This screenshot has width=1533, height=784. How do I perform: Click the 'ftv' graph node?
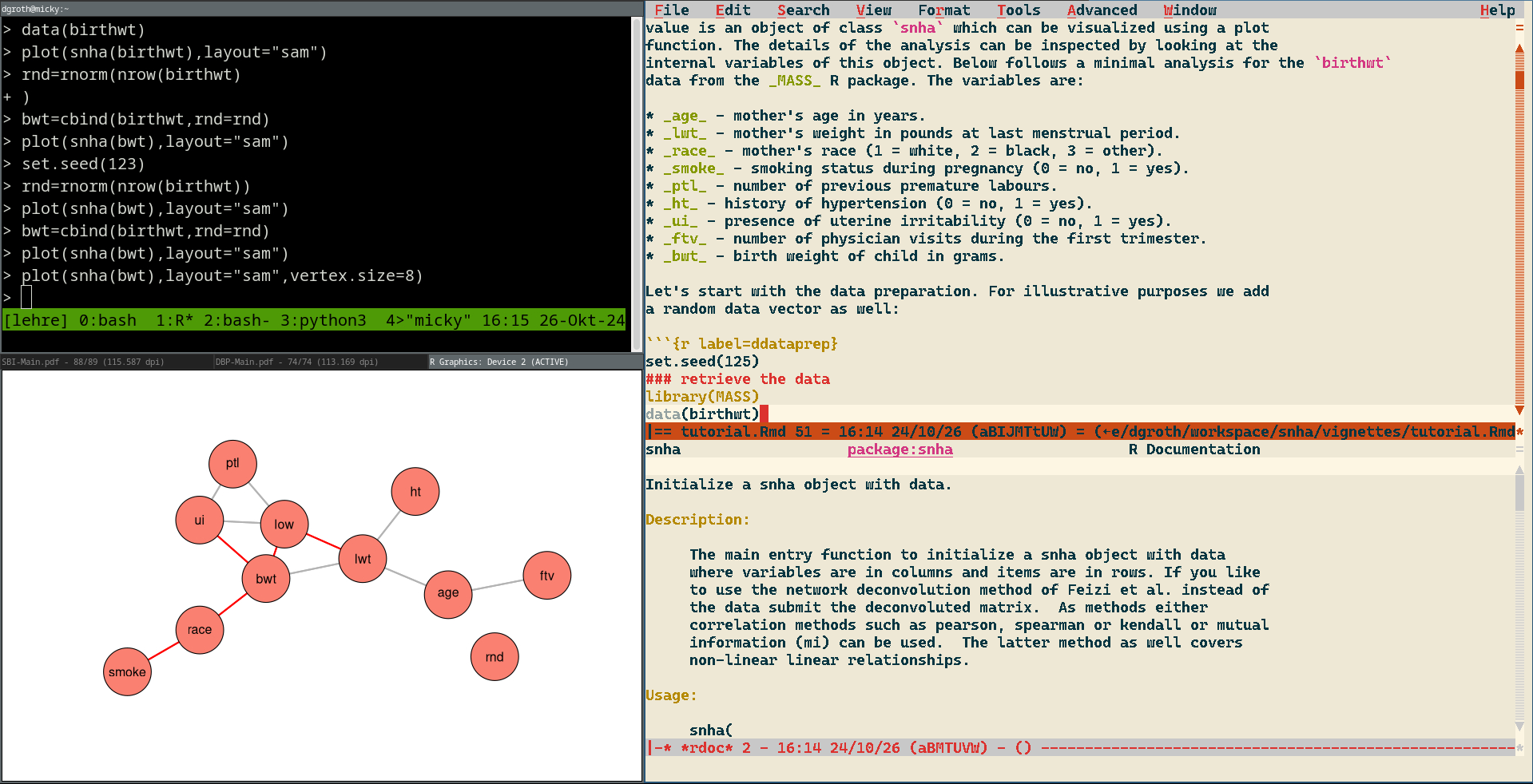pyautogui.click(x=547, y=576)
